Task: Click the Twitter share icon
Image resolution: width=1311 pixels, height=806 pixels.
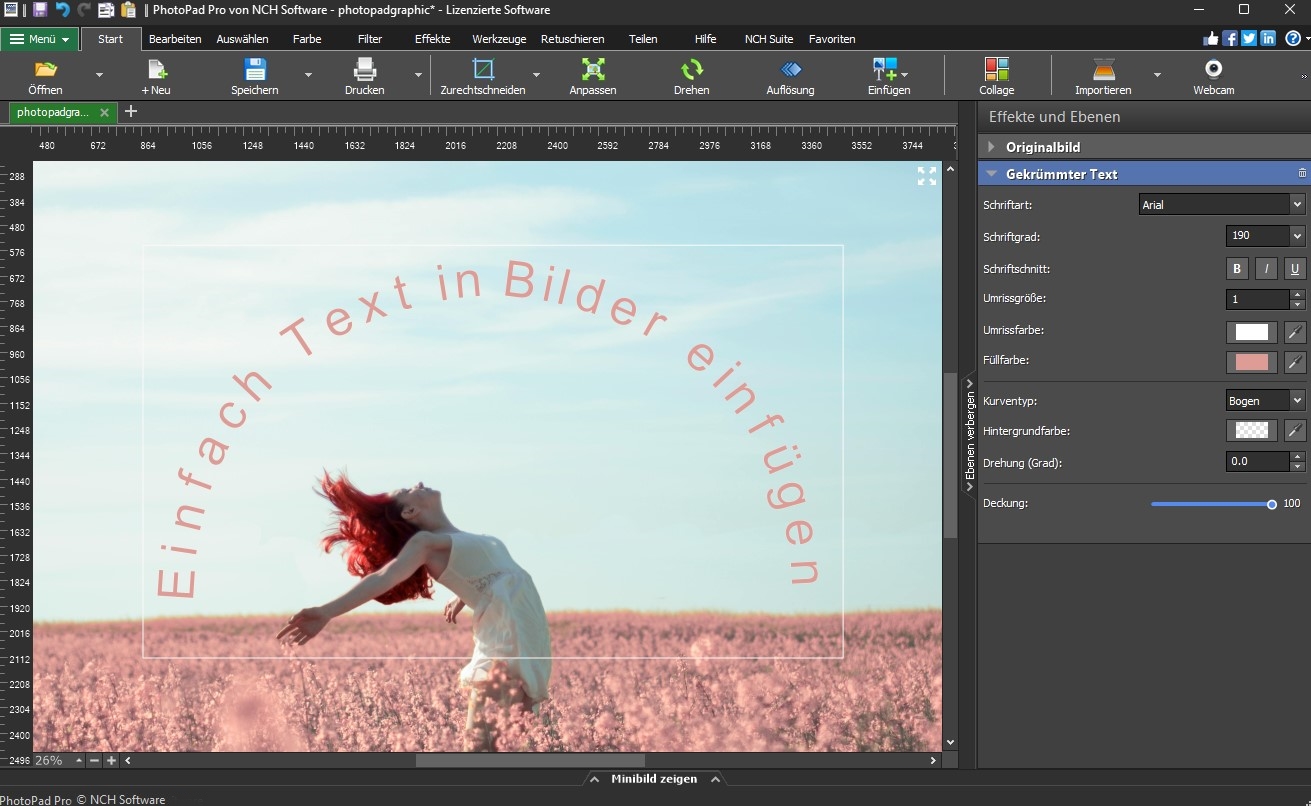Action: click(x=1249, y=38)
